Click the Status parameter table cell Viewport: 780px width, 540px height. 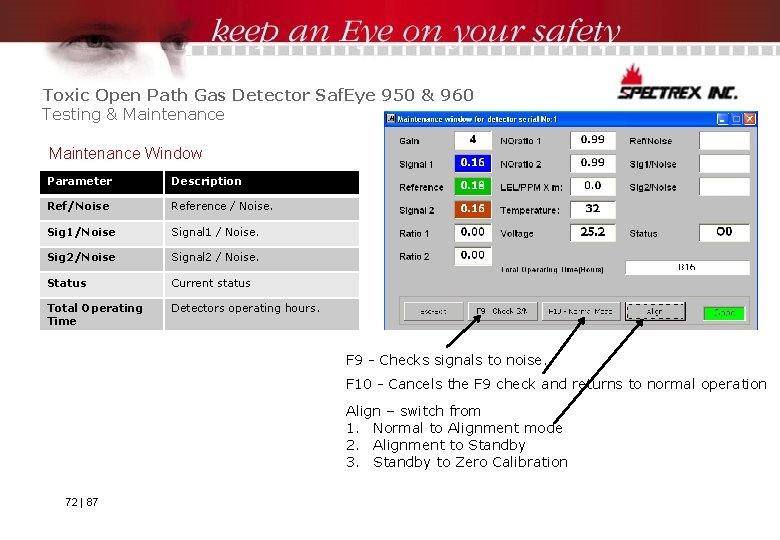(101, 284)
